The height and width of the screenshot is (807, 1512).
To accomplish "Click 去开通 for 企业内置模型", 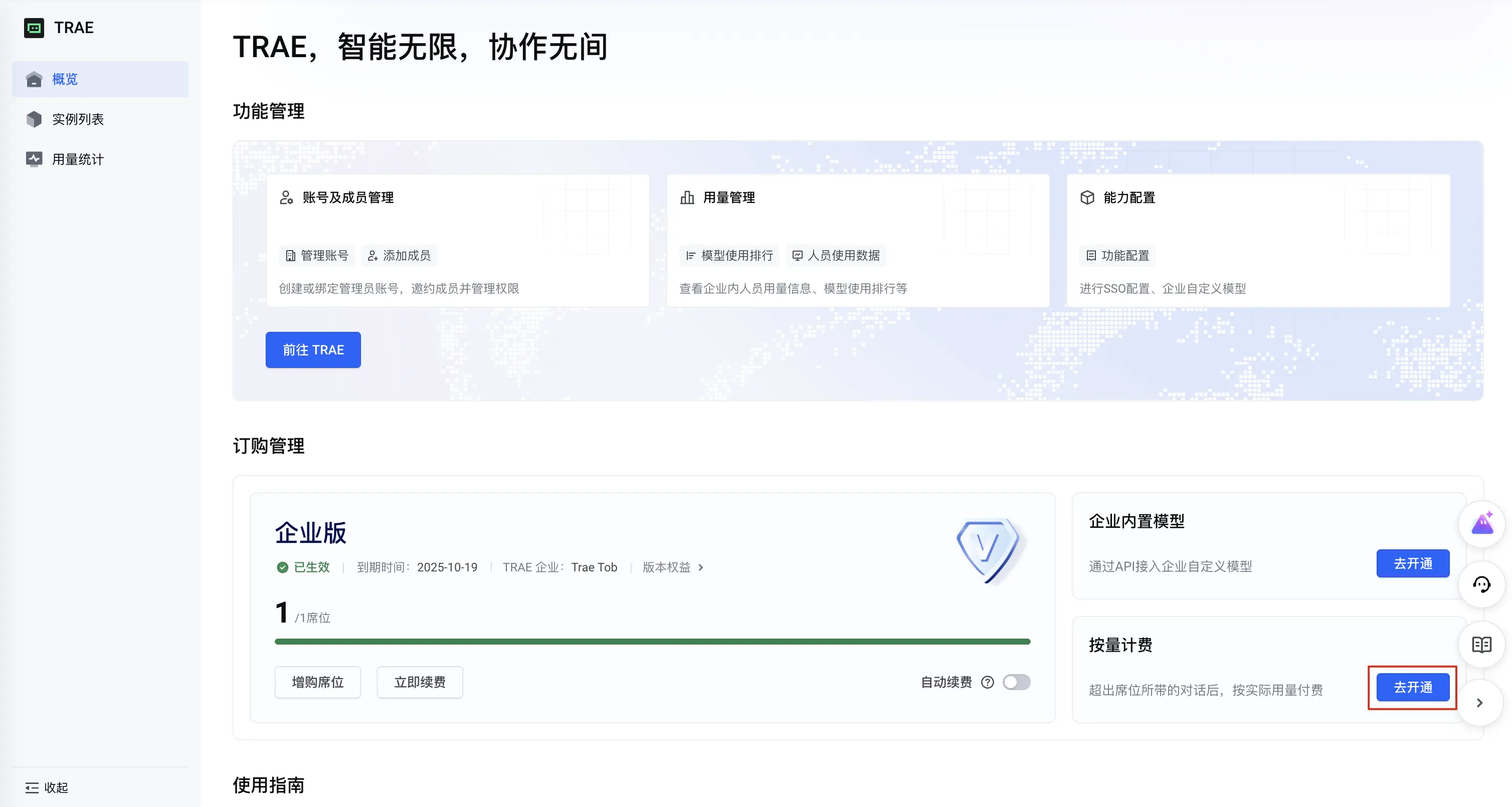I will pos(1413,563).
